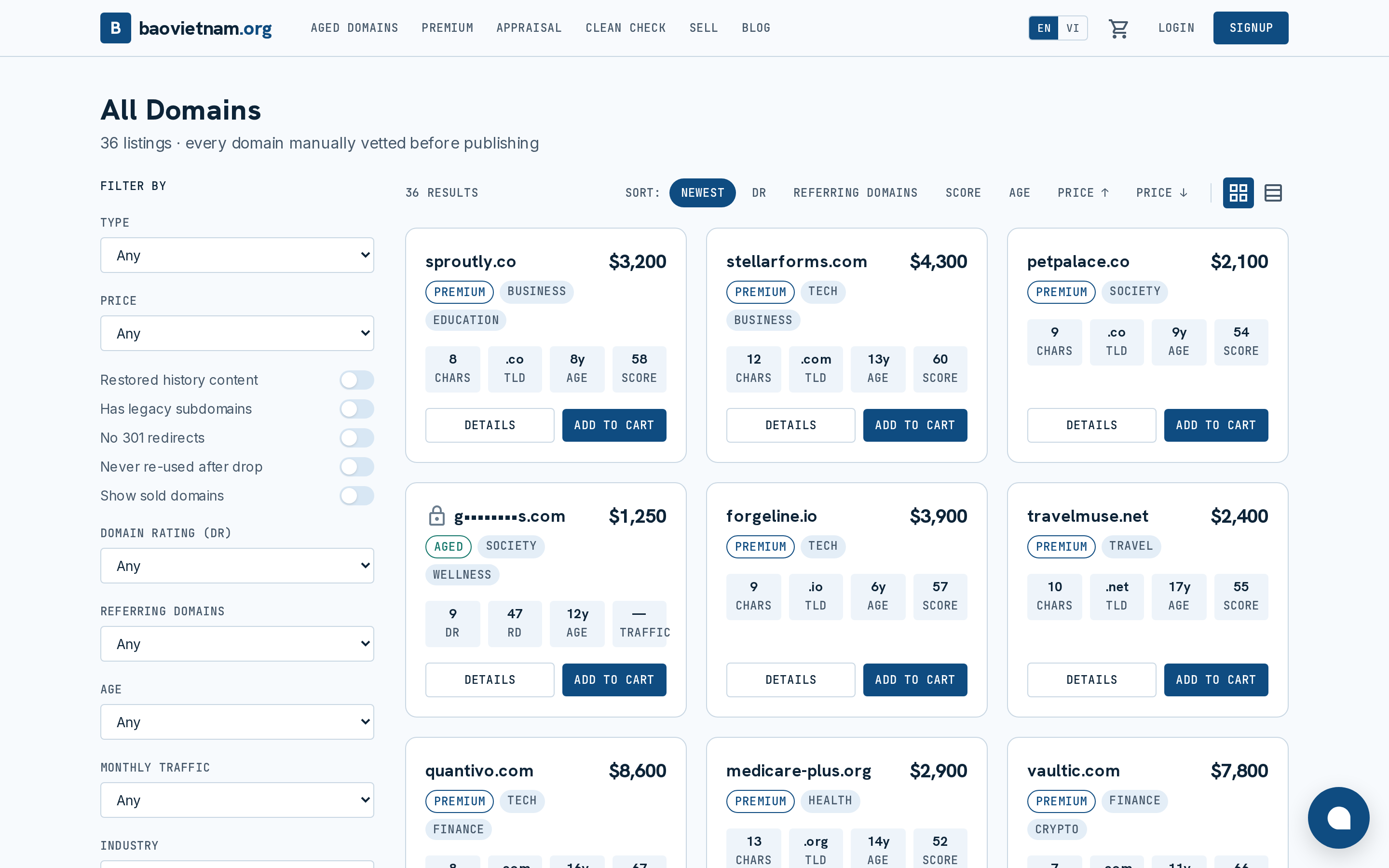
Task: Click the Login link
Action: [1176, 28]
